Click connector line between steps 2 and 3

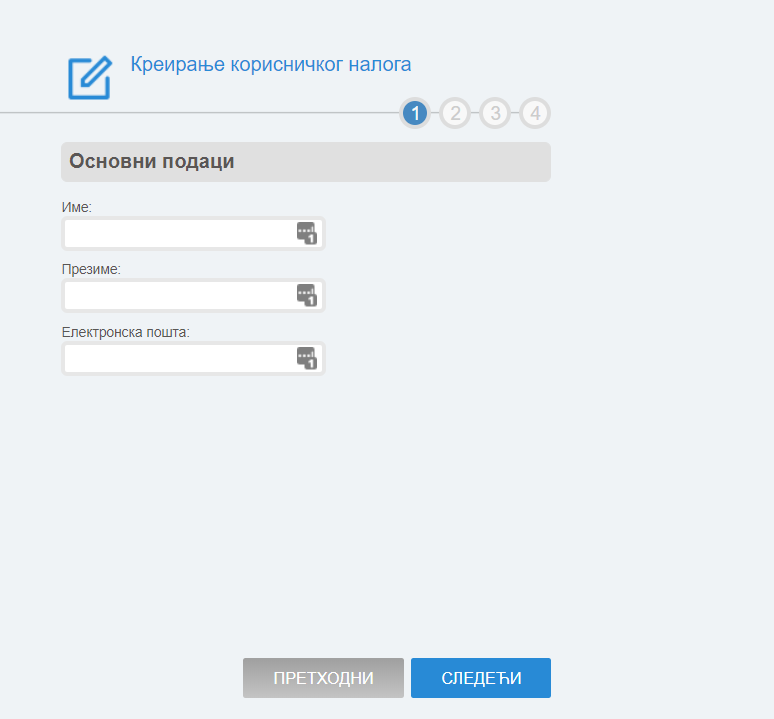pos(475,113)
